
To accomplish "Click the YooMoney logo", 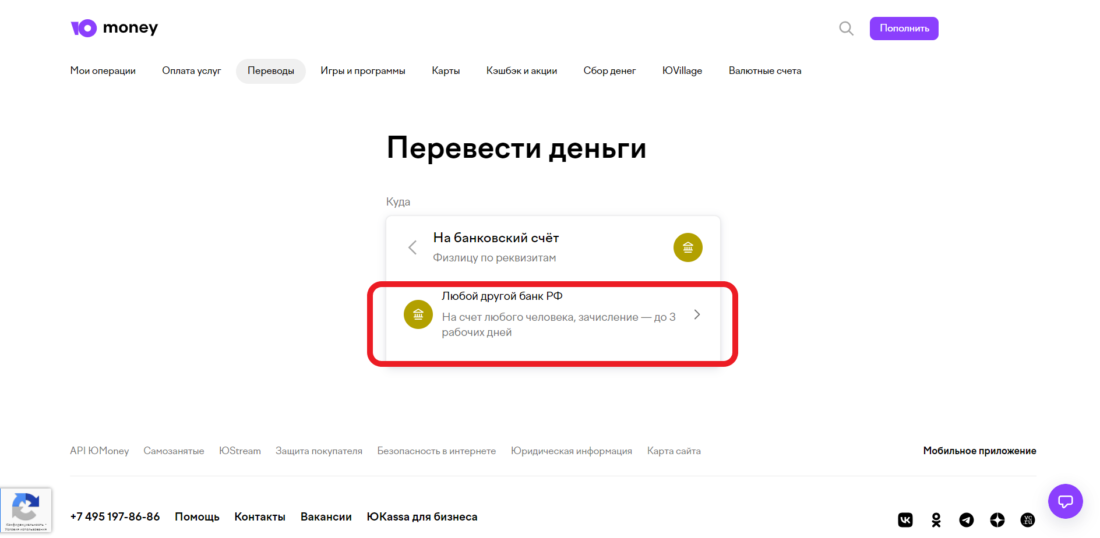I will [x=114, y=28].
